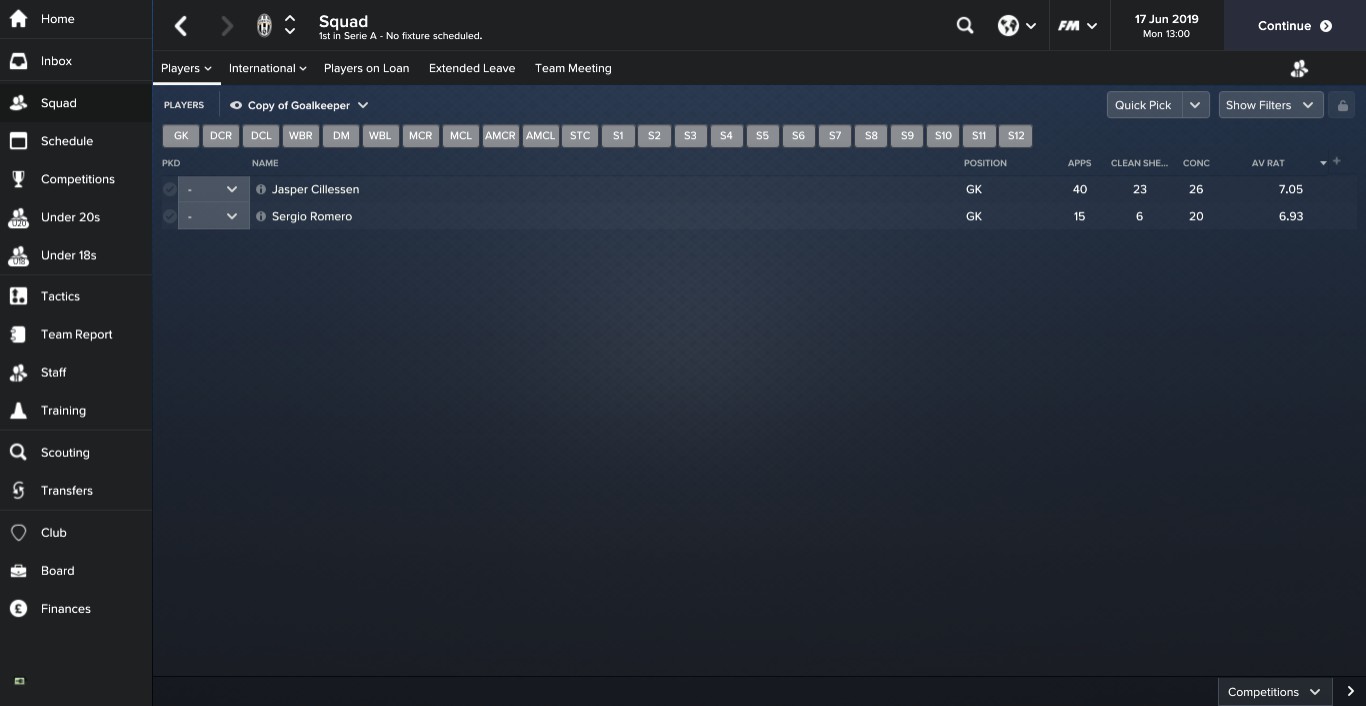The image size is (1366, 706).
Task: Open the Board briefcase icon
Action: (x=18, y=570)
